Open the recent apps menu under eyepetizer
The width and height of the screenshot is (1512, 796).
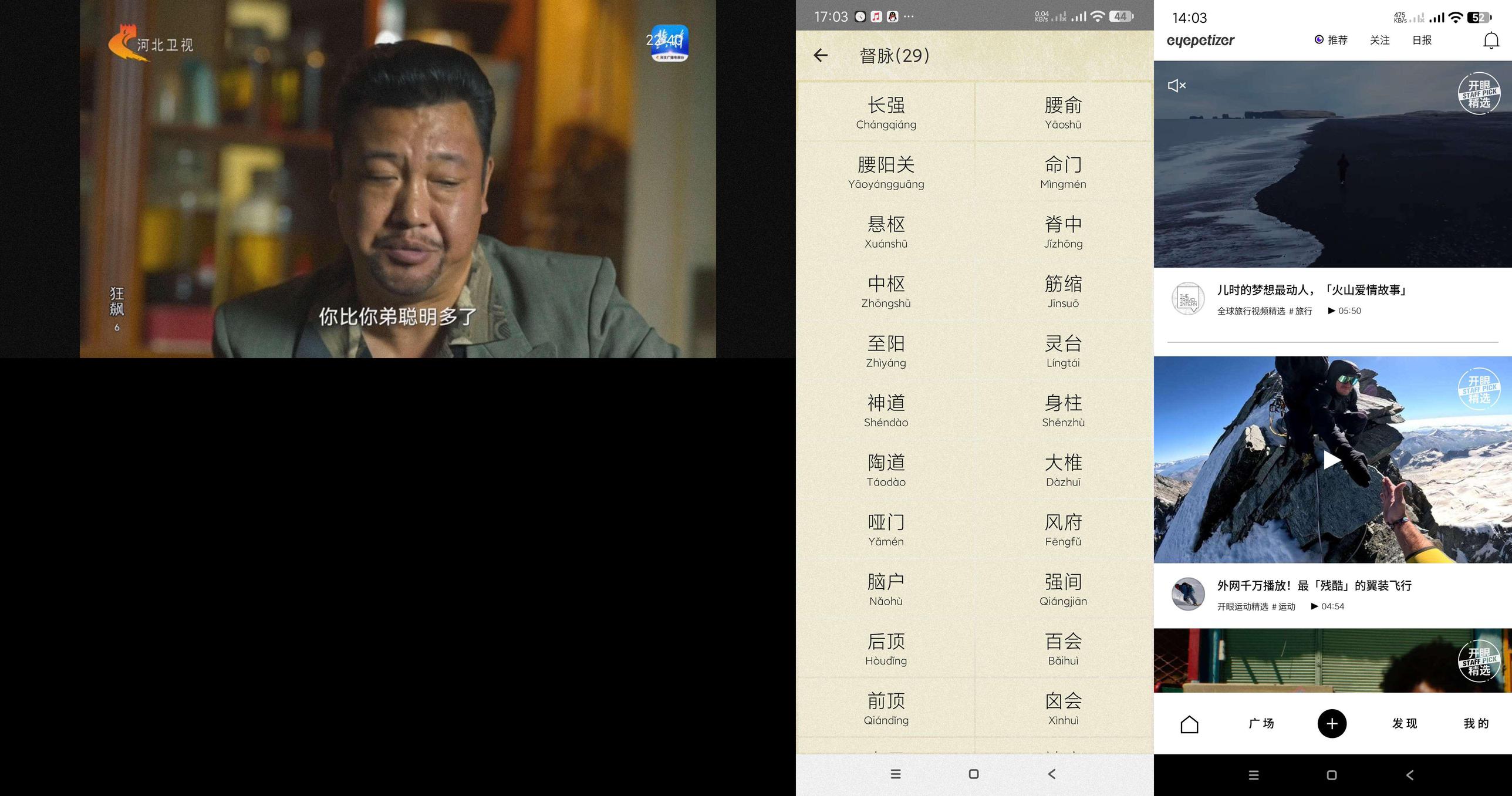coord(1254,775)
